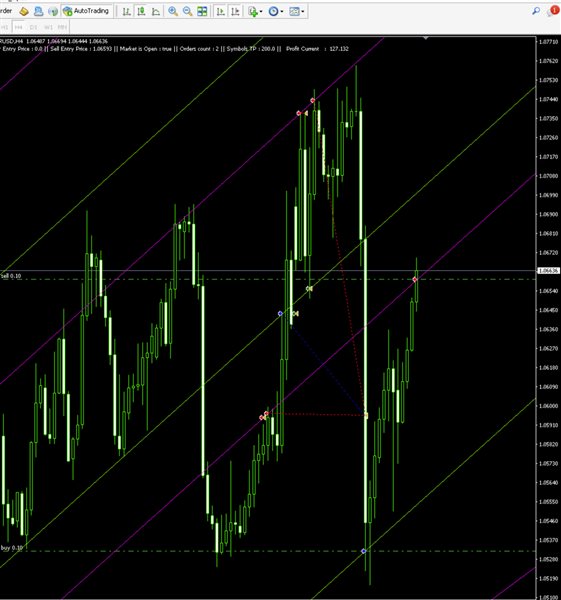Viewport: 561px width, 600px height.
Task: Toggle the AutoTrading button
Action: (86, 11)
